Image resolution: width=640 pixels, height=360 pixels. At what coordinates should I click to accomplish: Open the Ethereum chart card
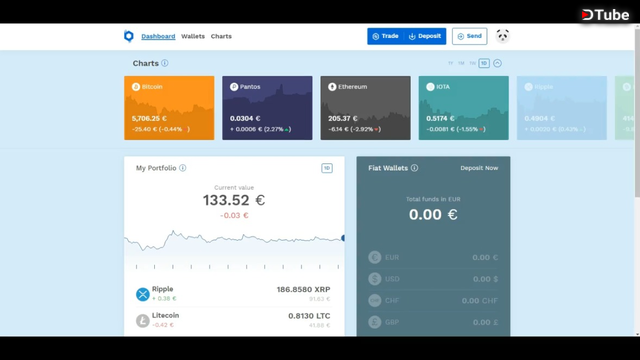pos(366,108)
